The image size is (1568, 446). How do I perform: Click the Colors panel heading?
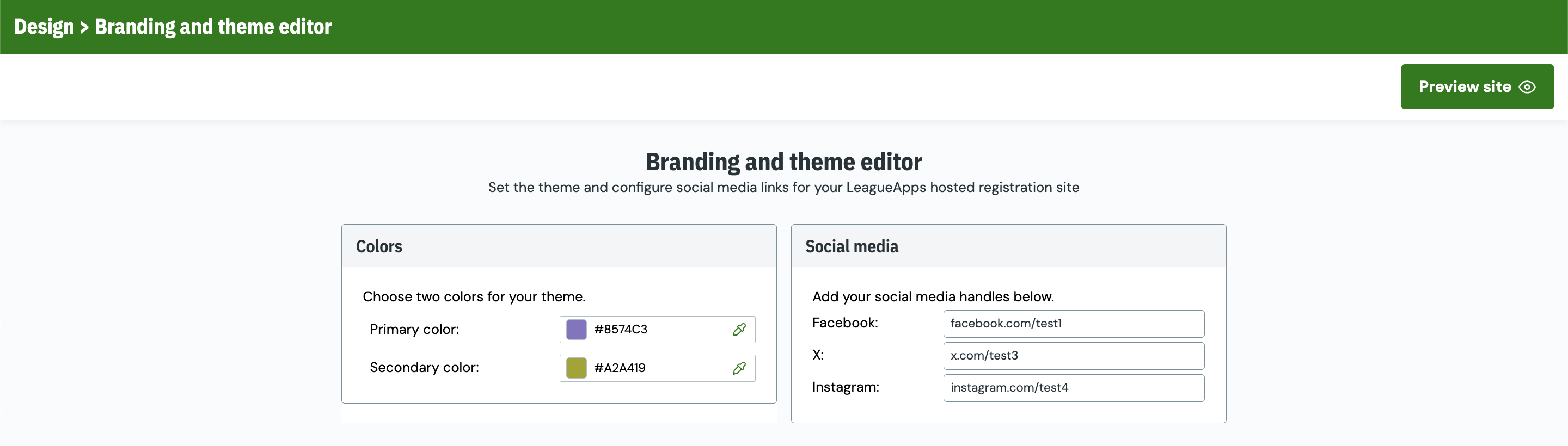[x=378, y=246]
